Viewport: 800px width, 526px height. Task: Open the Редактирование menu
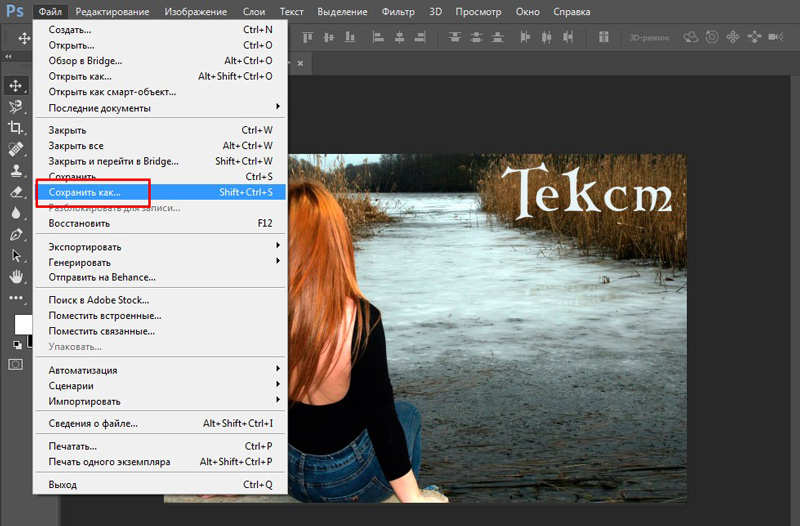112,11
